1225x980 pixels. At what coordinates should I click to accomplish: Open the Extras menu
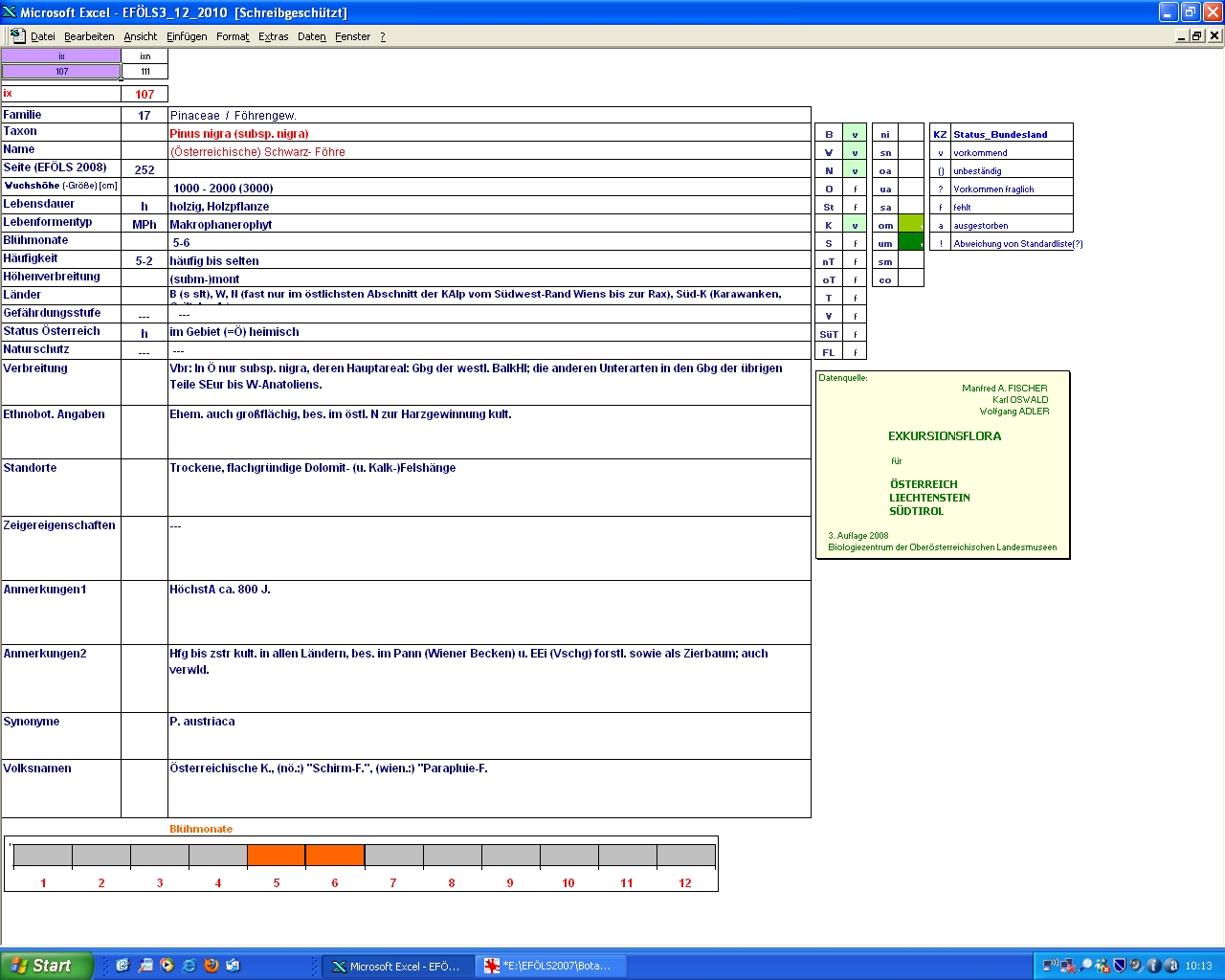tap(273, 36)
